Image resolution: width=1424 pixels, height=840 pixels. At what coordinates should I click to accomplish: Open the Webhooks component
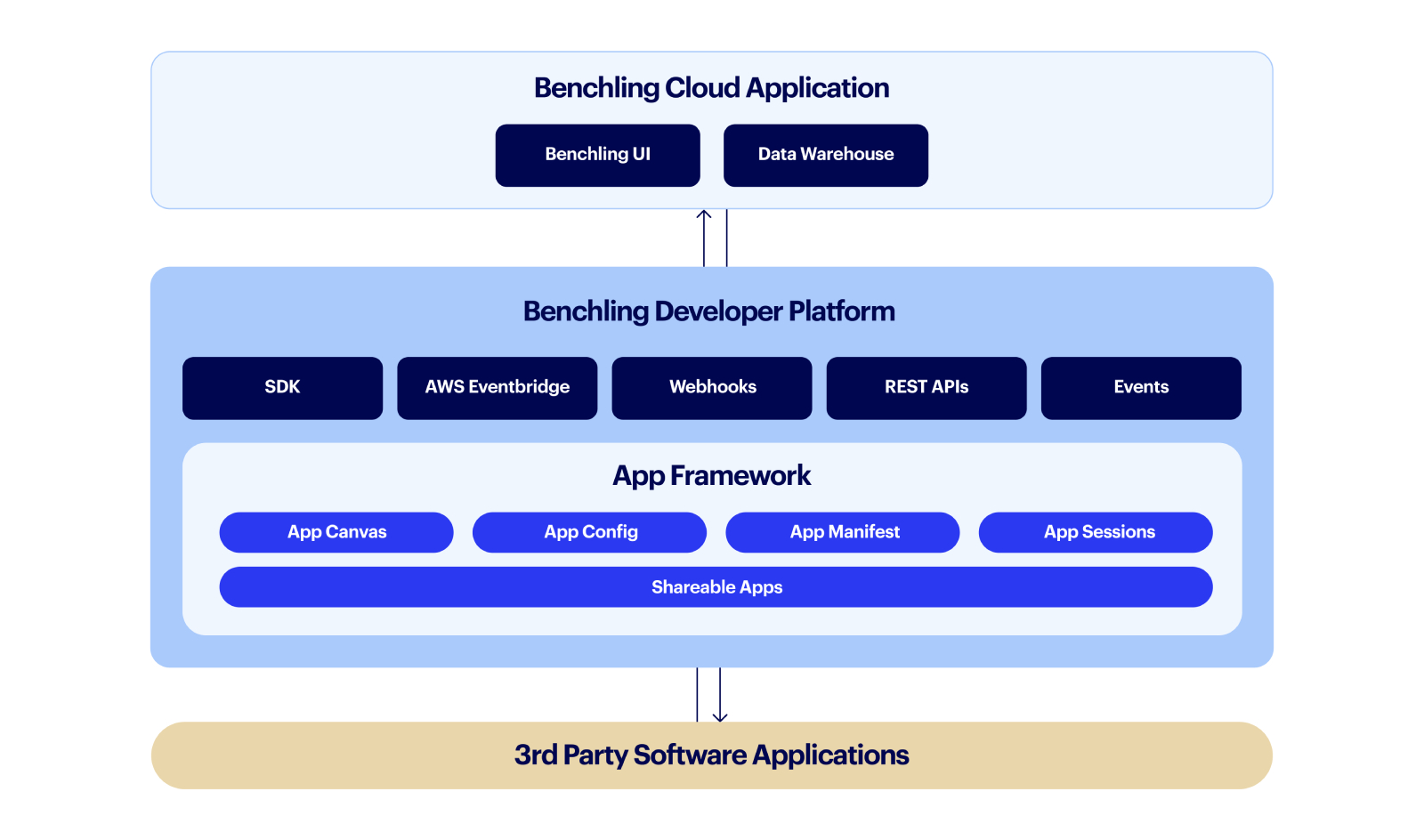pyautogui.click(x=712, y=387)
